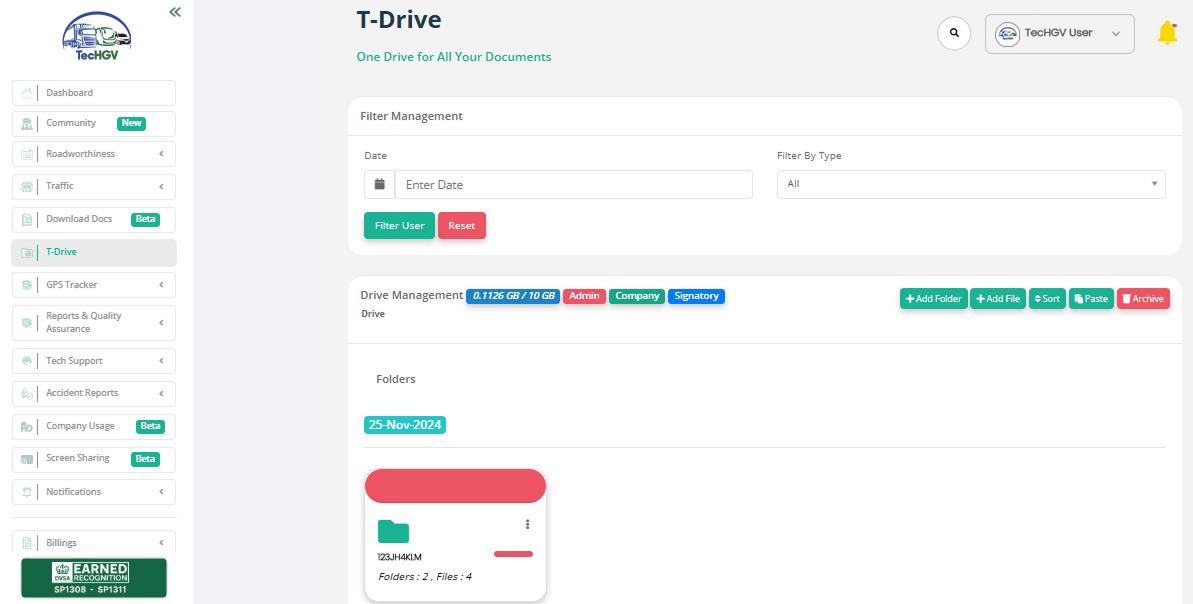Open the notification bell

(x=1167, y=33)
